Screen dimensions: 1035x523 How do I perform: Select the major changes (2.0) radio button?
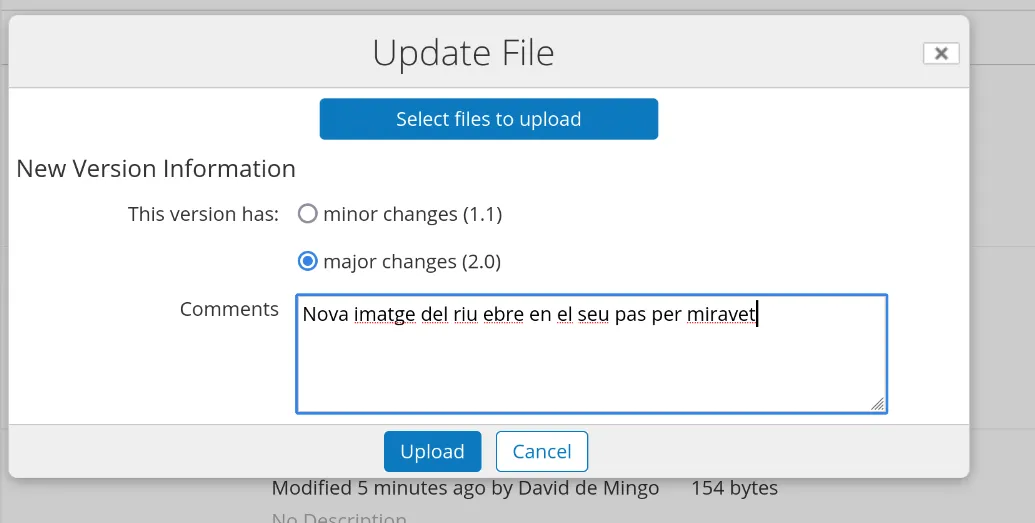(308, 262)
